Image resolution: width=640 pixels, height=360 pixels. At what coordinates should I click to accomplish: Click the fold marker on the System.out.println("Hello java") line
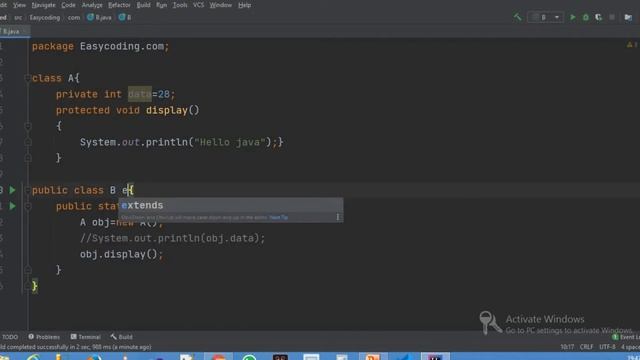pyautogui.click(x=28, y=142)
